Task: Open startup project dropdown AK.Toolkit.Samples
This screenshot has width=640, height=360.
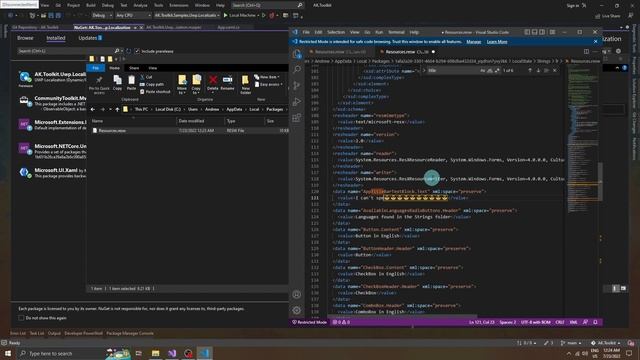Action: pyautogui.click(x=187, y=15)
